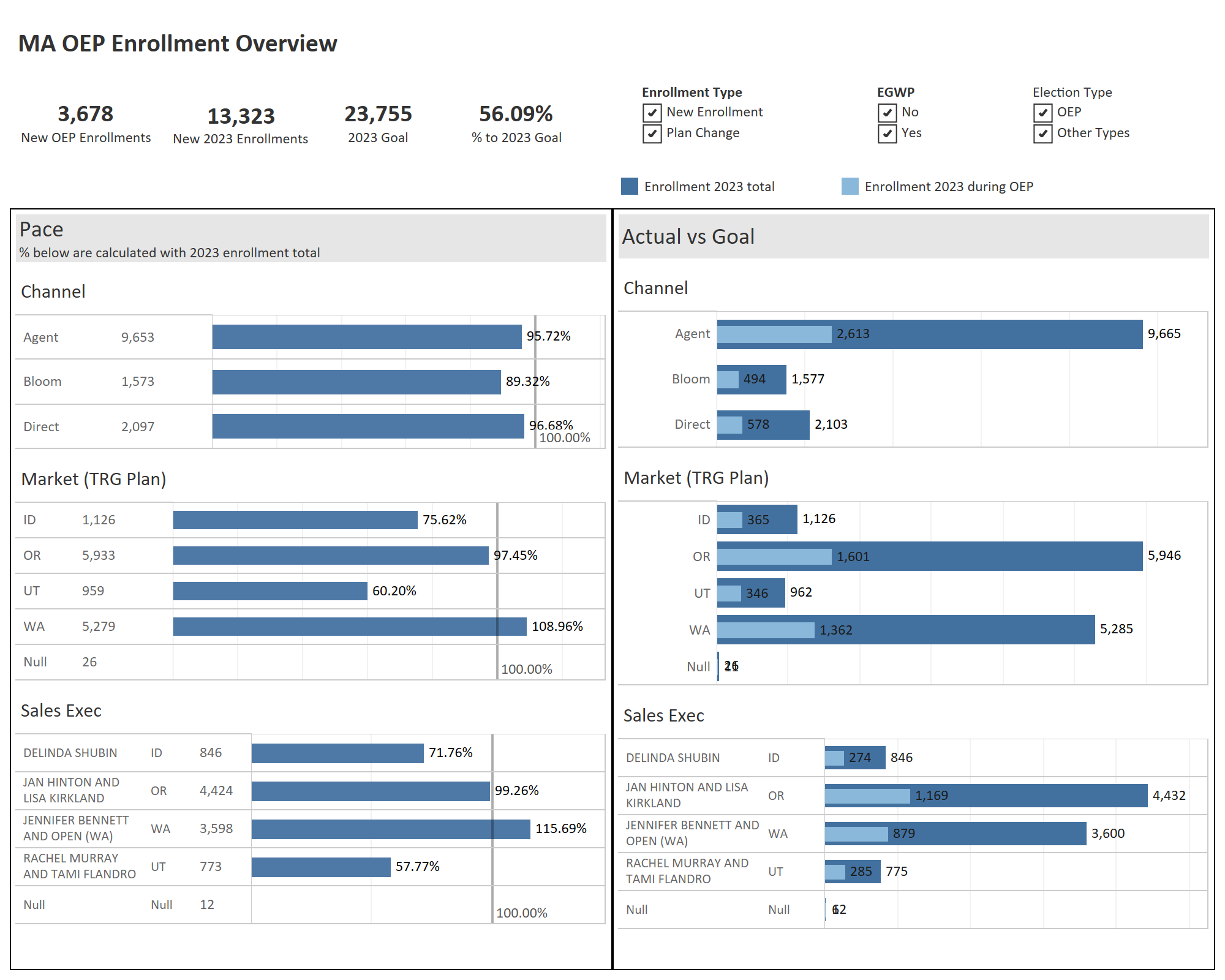Uncheck "No" under EGWP
The height and width of the screenshot is (980, 1225).
888,112
